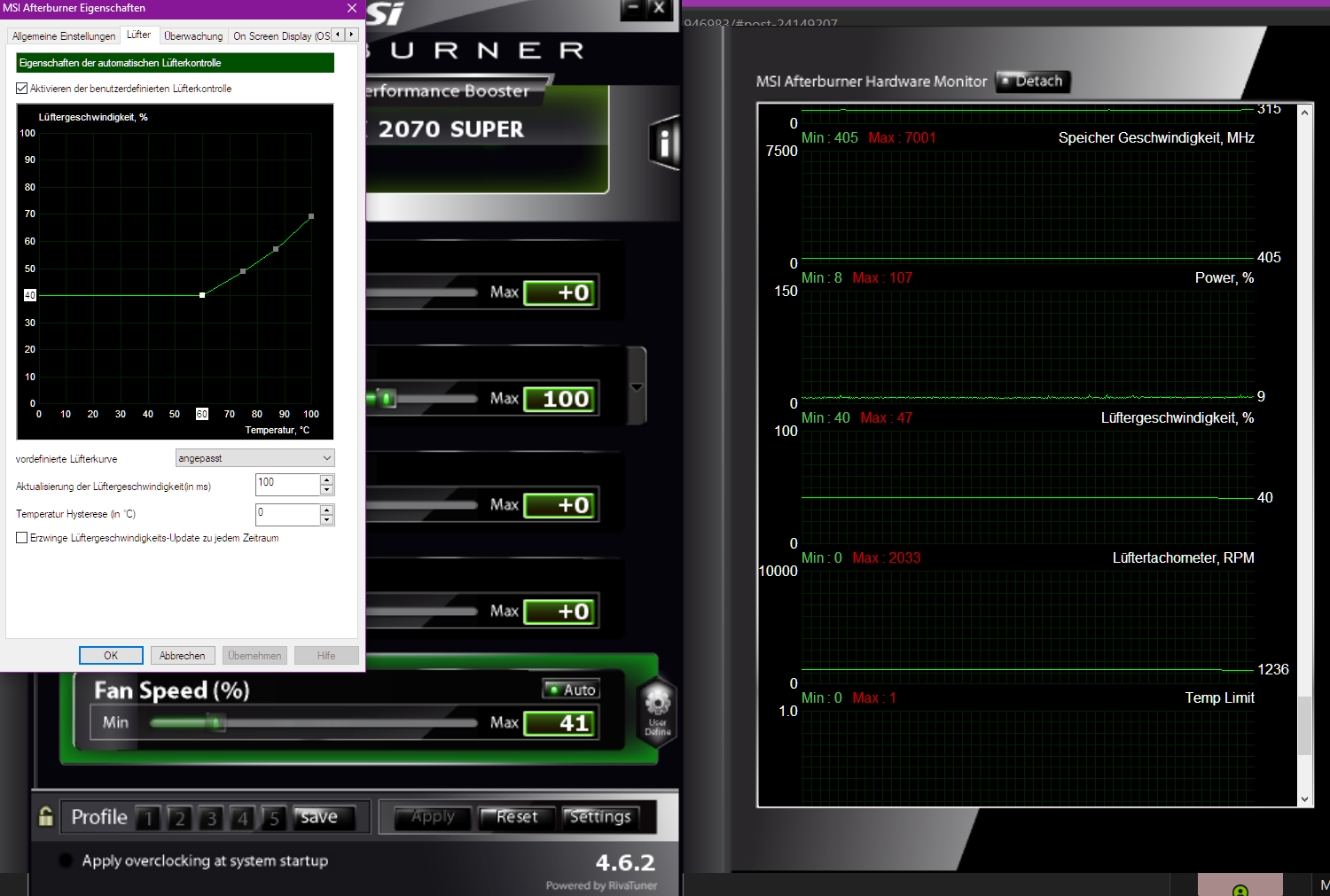Image resolution: width=1330 pixels, height=896 pixels.
Task: Select the fan curve node at 60°C
Action: [202, 295]
